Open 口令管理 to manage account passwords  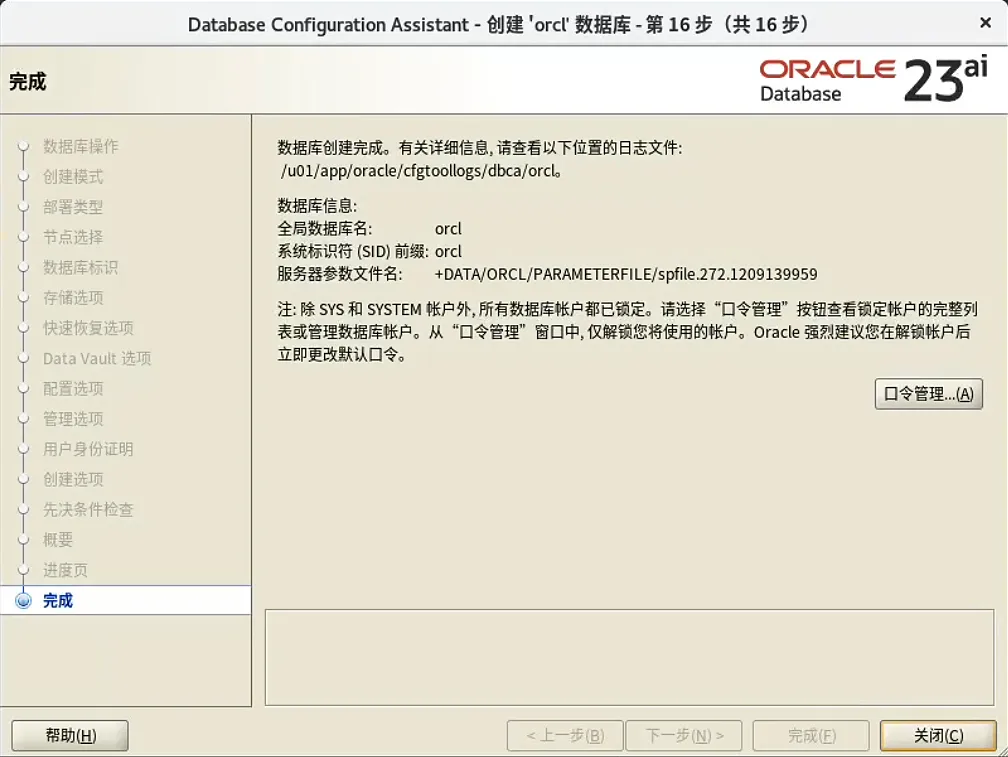tap(928, 393)
